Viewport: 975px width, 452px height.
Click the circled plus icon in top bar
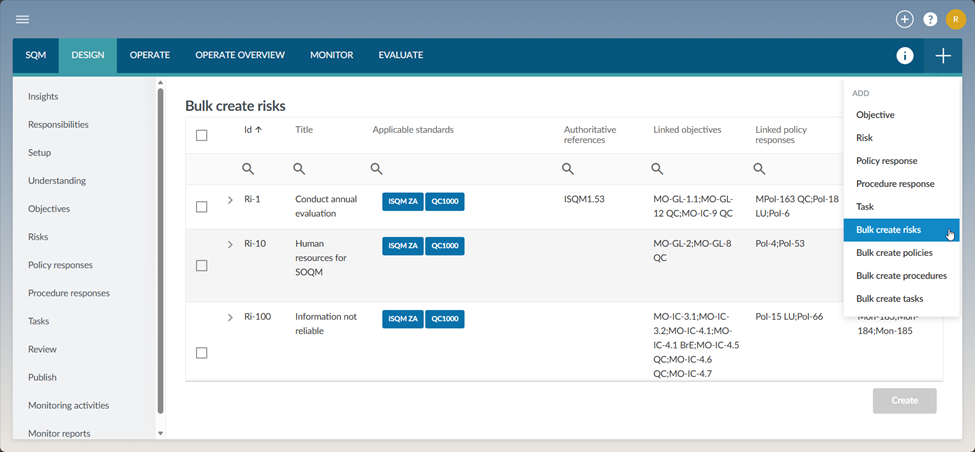pos(904,19)
